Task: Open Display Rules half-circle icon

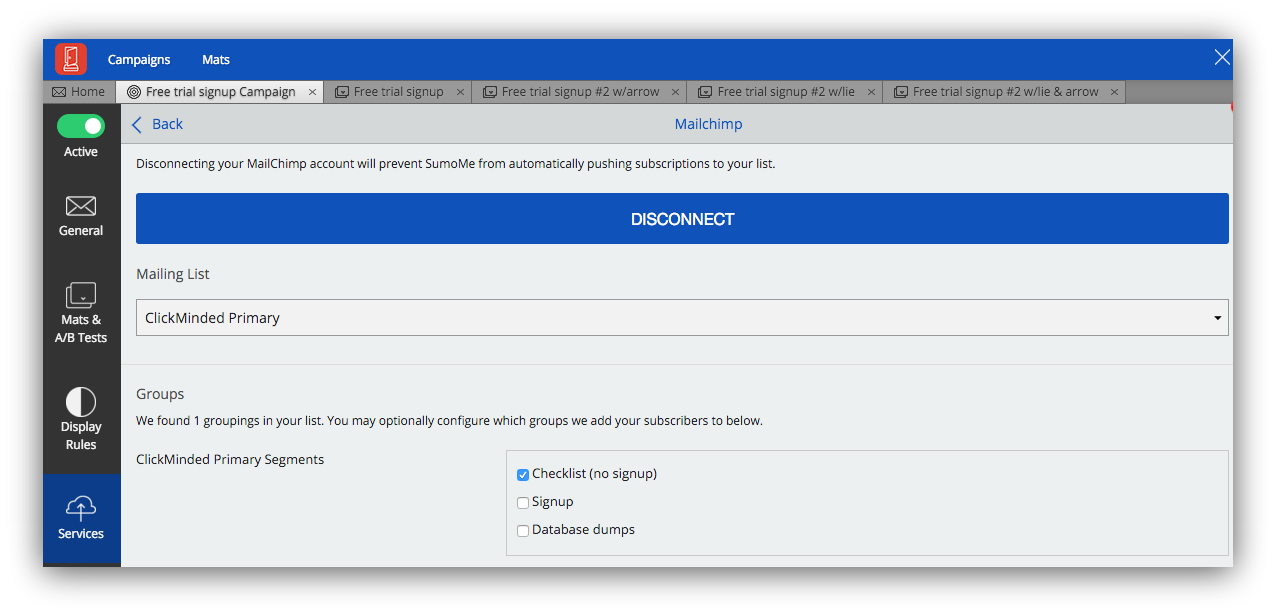Action: coord(81,402)
